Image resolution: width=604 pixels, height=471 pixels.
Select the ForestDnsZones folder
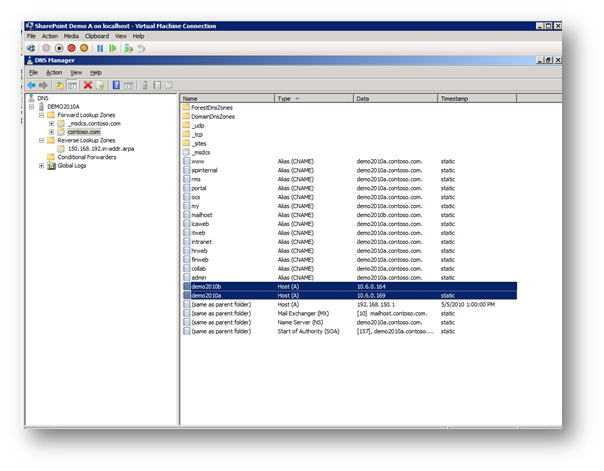click(212, 107)
